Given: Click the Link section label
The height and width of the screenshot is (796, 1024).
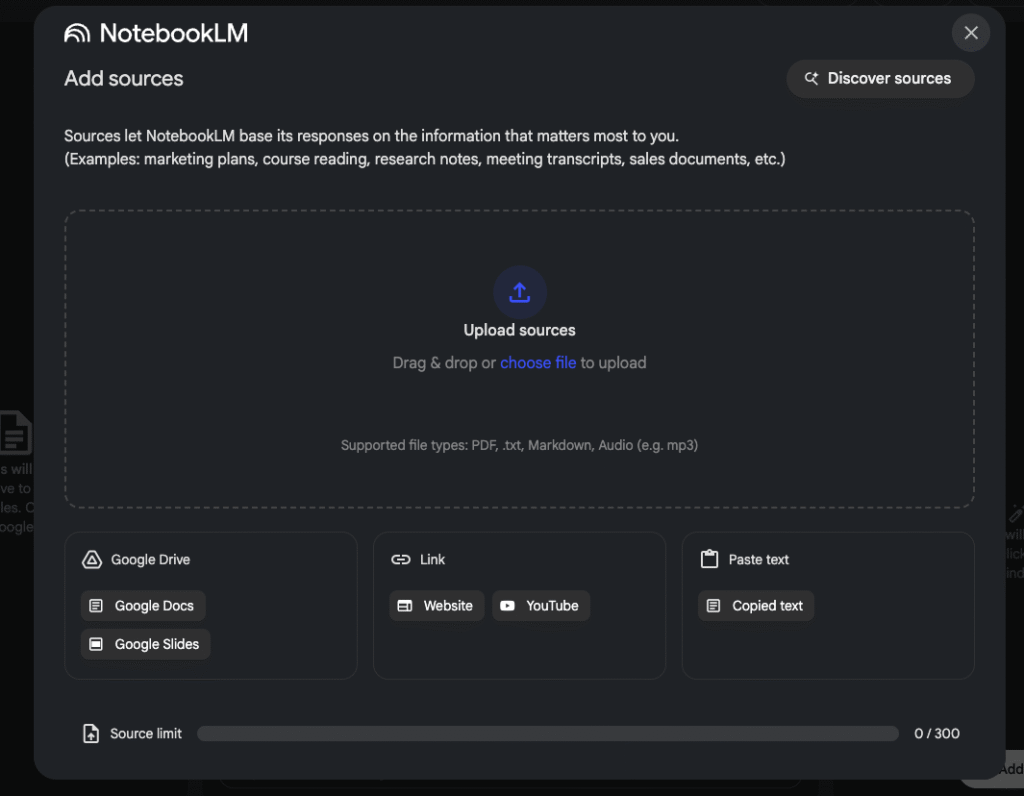Looking at the screenshot, I should (432, 560).
